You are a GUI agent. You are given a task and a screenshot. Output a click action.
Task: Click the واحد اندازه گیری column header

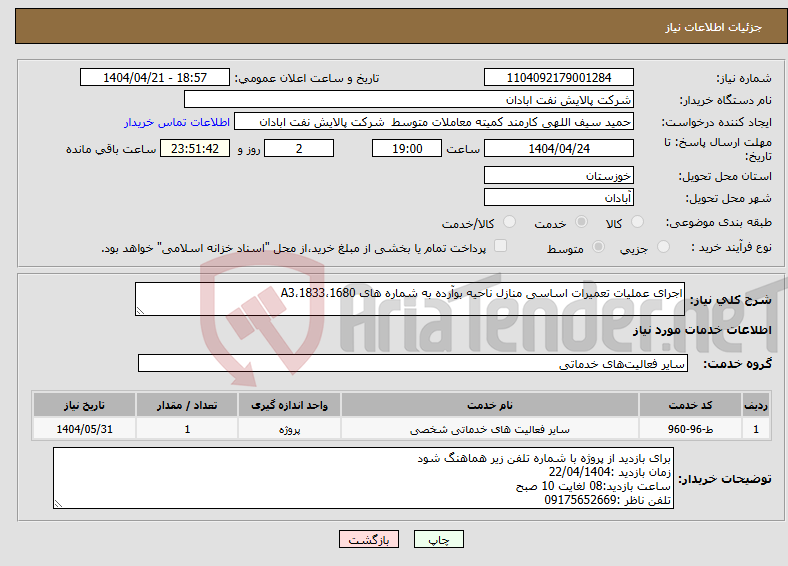coord(289,405)
